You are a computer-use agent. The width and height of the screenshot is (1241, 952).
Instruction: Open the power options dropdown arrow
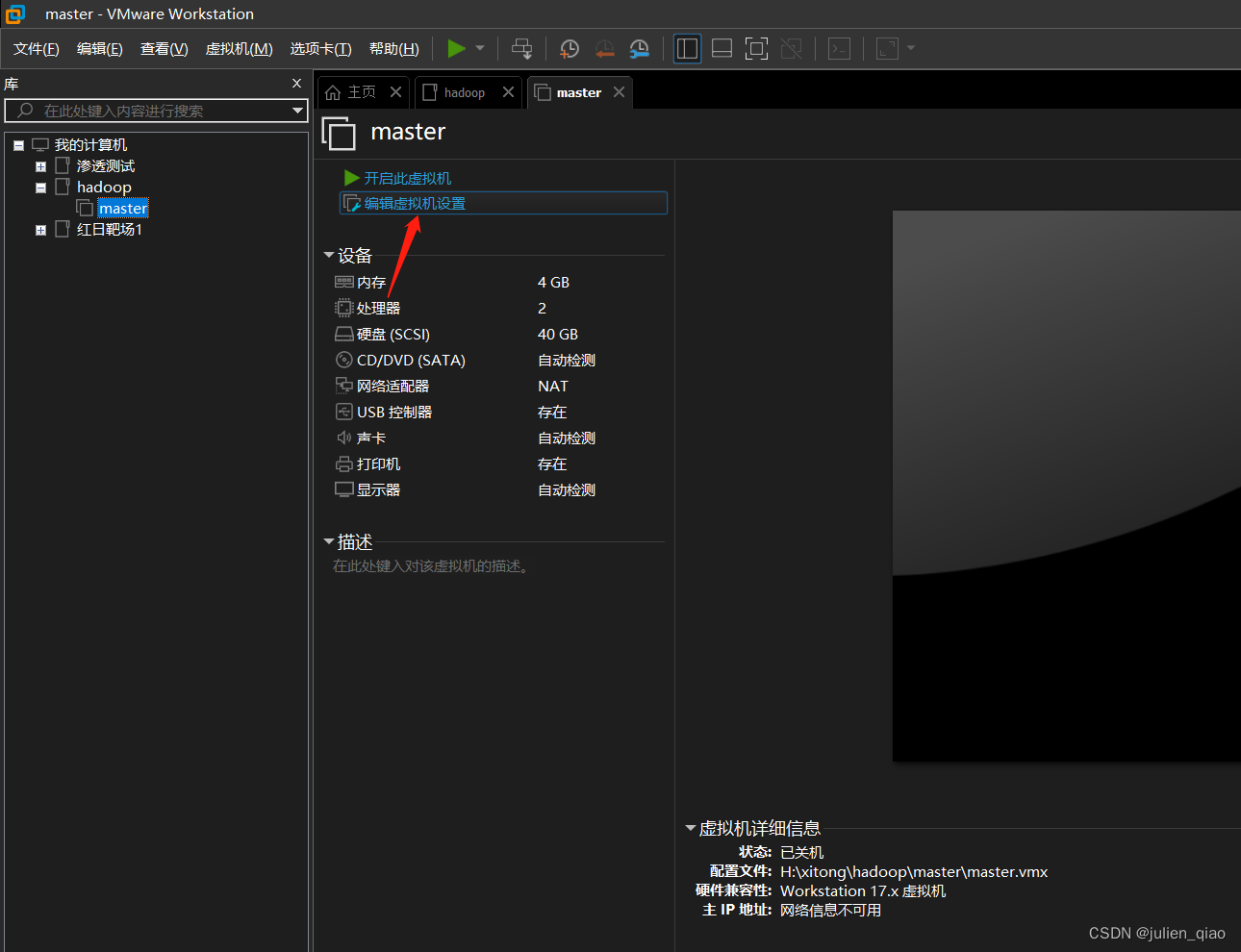(x=480, y=48)
